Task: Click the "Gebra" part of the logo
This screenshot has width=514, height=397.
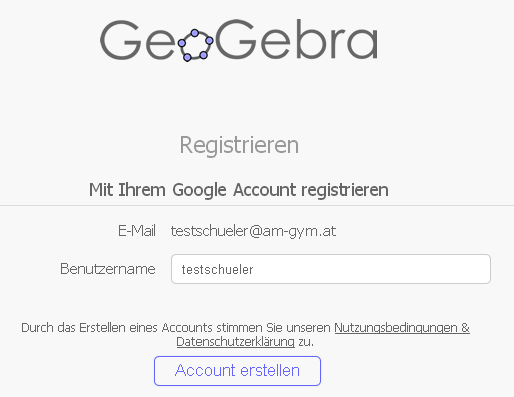Action: coord(297,40)
